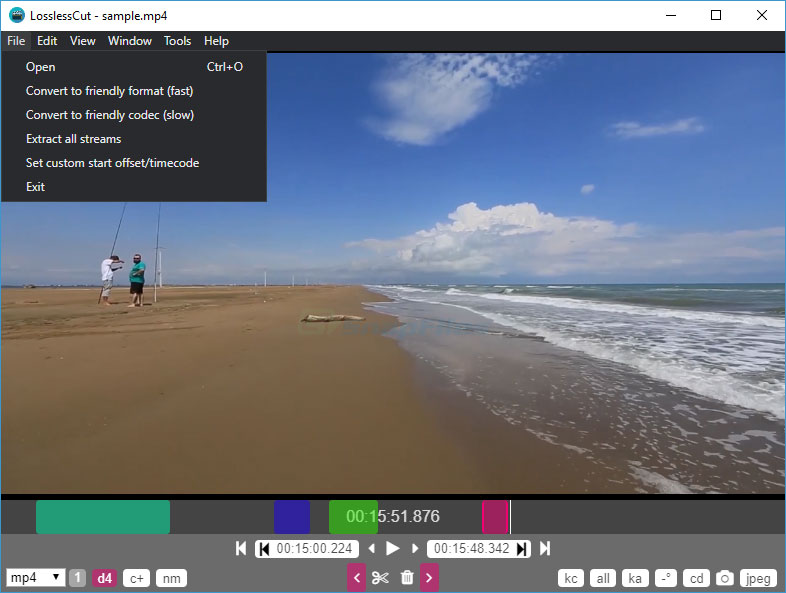The height and width of the screenshot is (593, 786).
Task: Capture frame with camera icon
Action: click(x=724, y=578)
